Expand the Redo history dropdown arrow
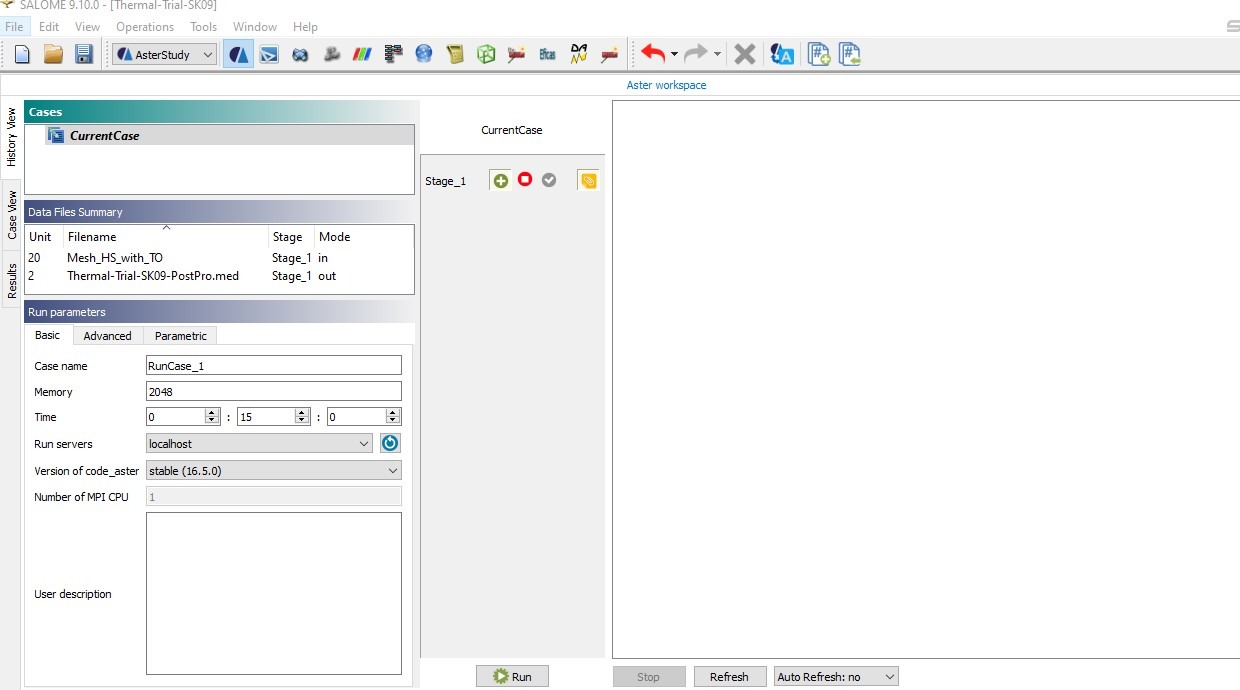Image resolution: width=1240 pixels, height=690 pixels. coord(717,55)
